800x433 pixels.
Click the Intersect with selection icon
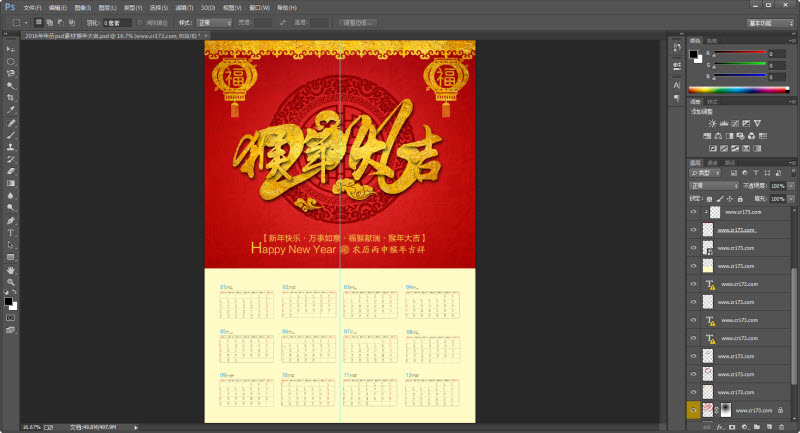coord(72,22)
